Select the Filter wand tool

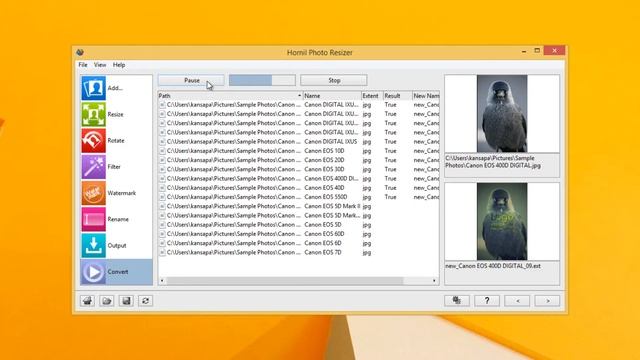[116, 167]
